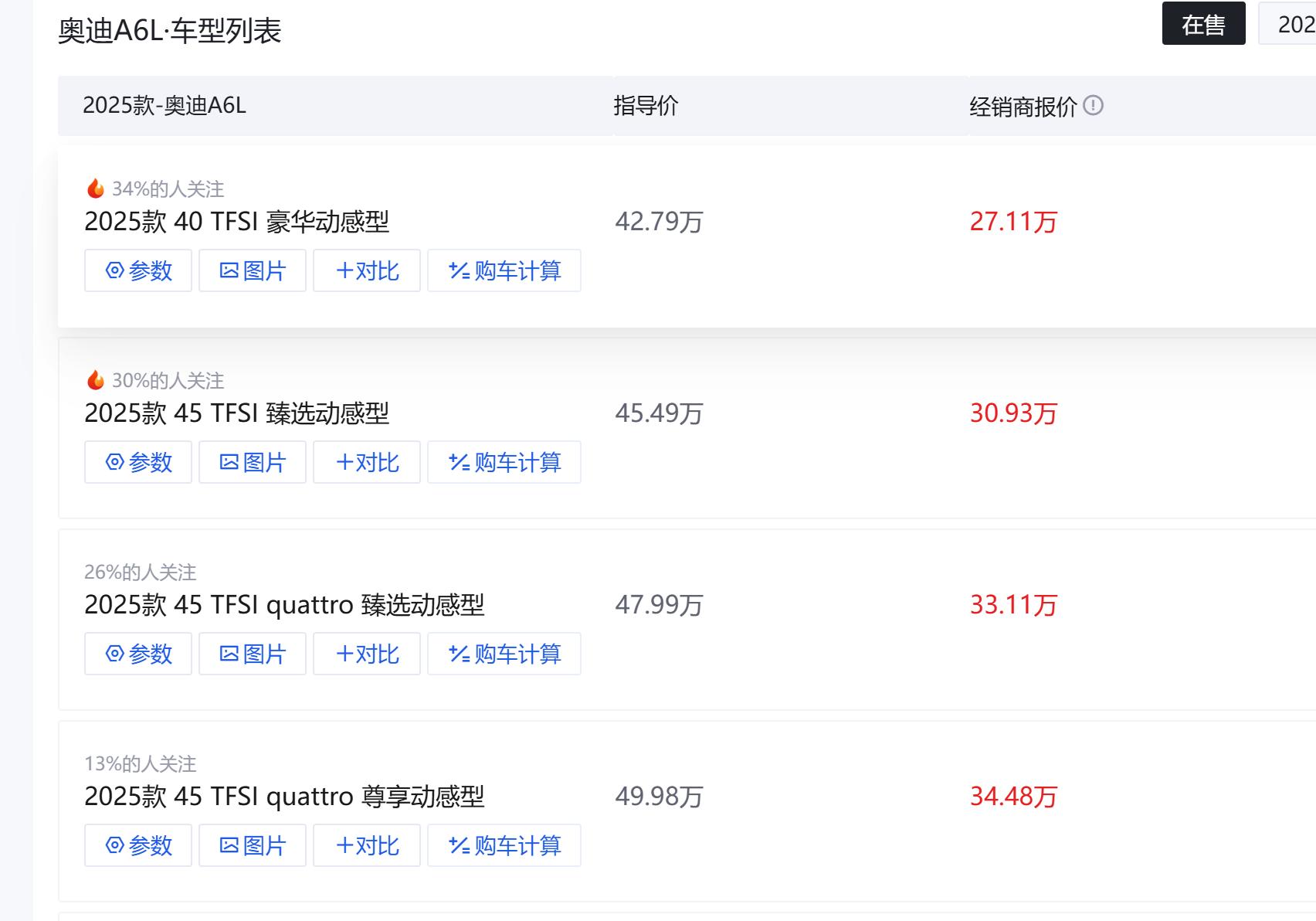Screen dimensions: 1316x921
Task: Click the flame icon on the 30% attention row
Action: click(x=96, y=380)
